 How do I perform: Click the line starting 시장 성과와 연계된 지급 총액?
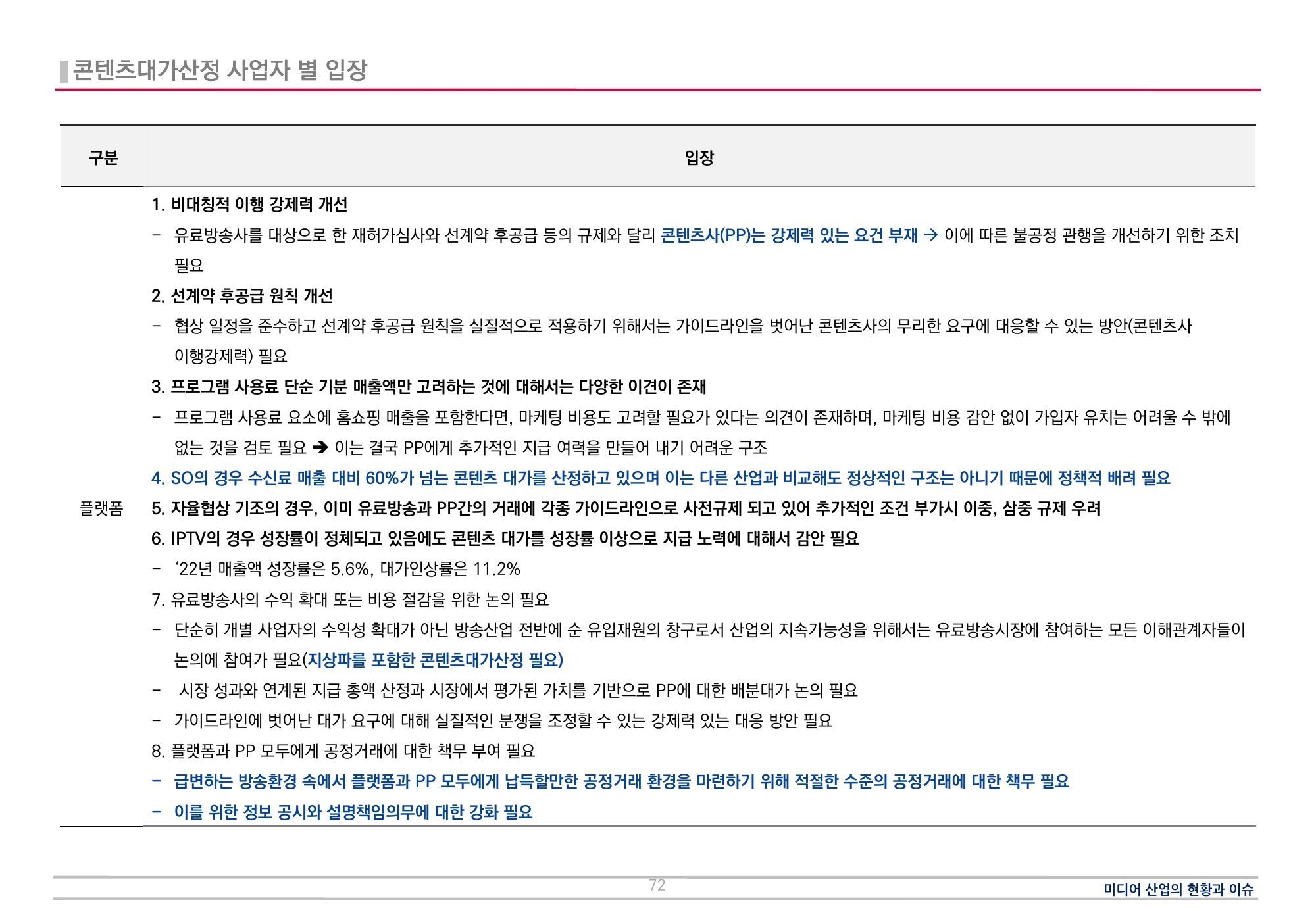(518, 691)
